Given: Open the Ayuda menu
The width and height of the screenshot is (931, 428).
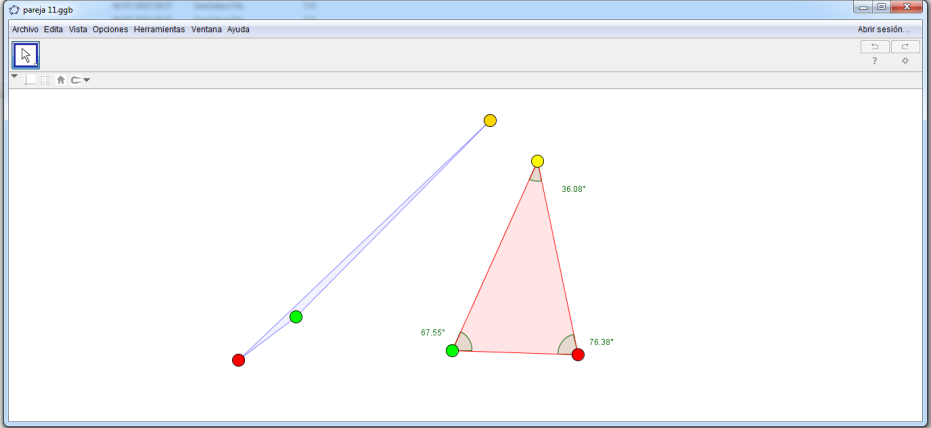Looking at the screenshot, I should [238, 29].
